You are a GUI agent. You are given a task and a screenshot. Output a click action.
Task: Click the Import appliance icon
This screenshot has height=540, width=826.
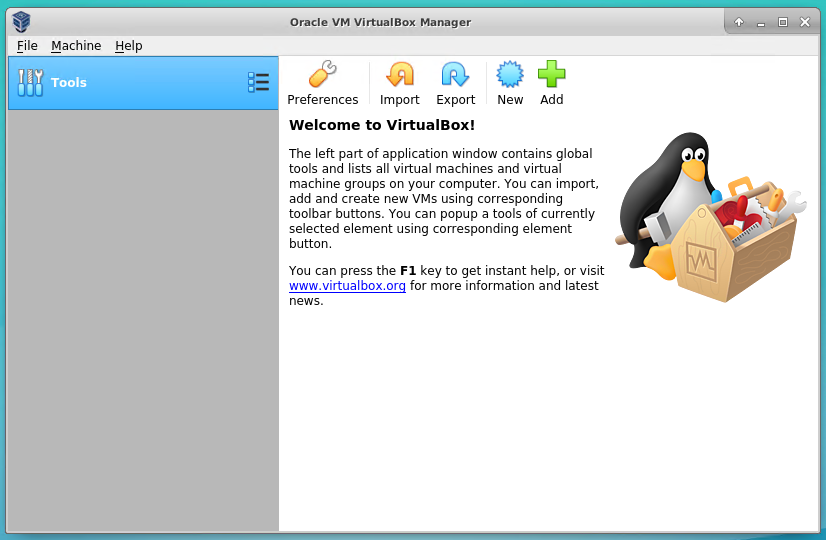[x=399, y=83]
